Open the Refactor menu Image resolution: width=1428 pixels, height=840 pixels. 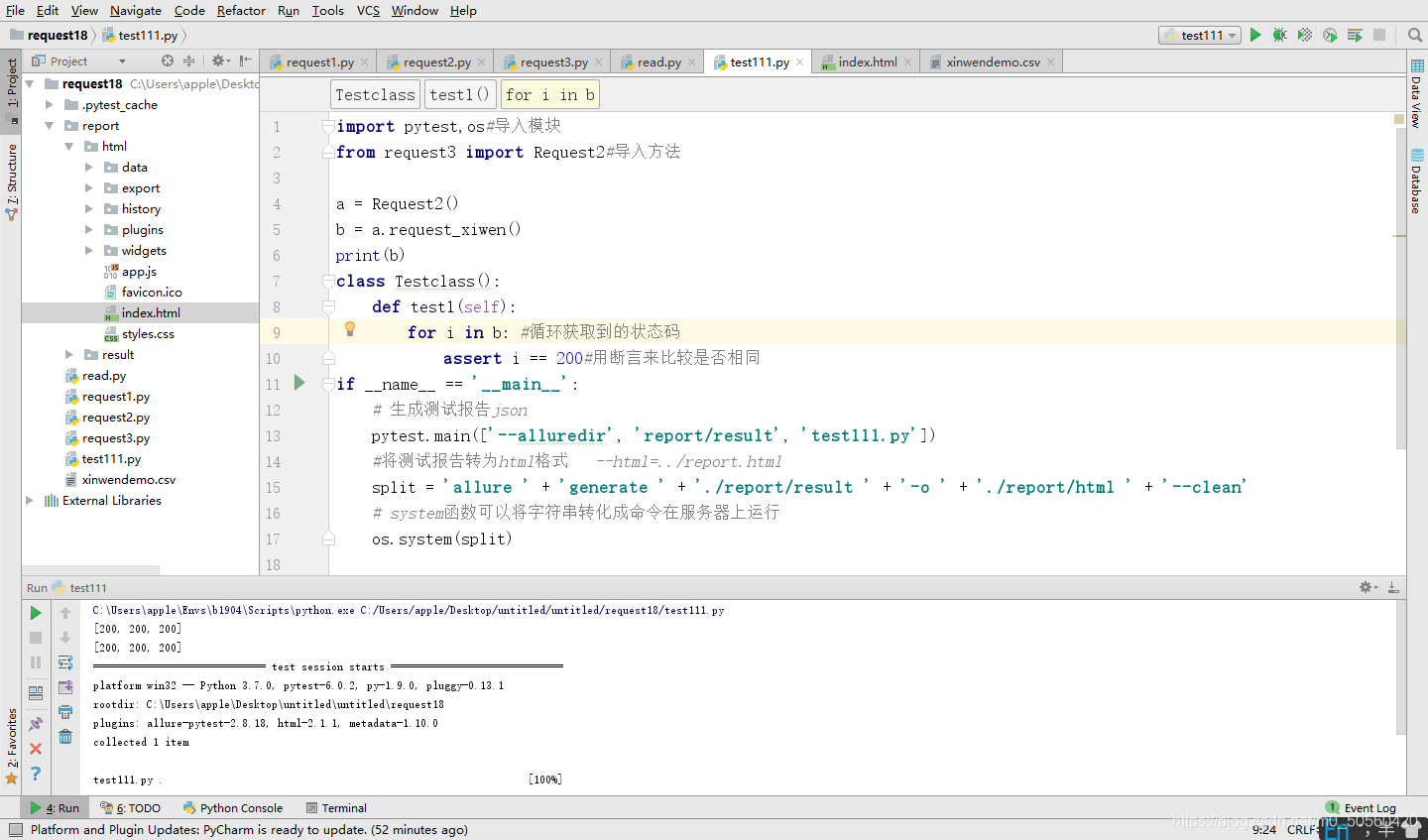click(x=241, y=10)
